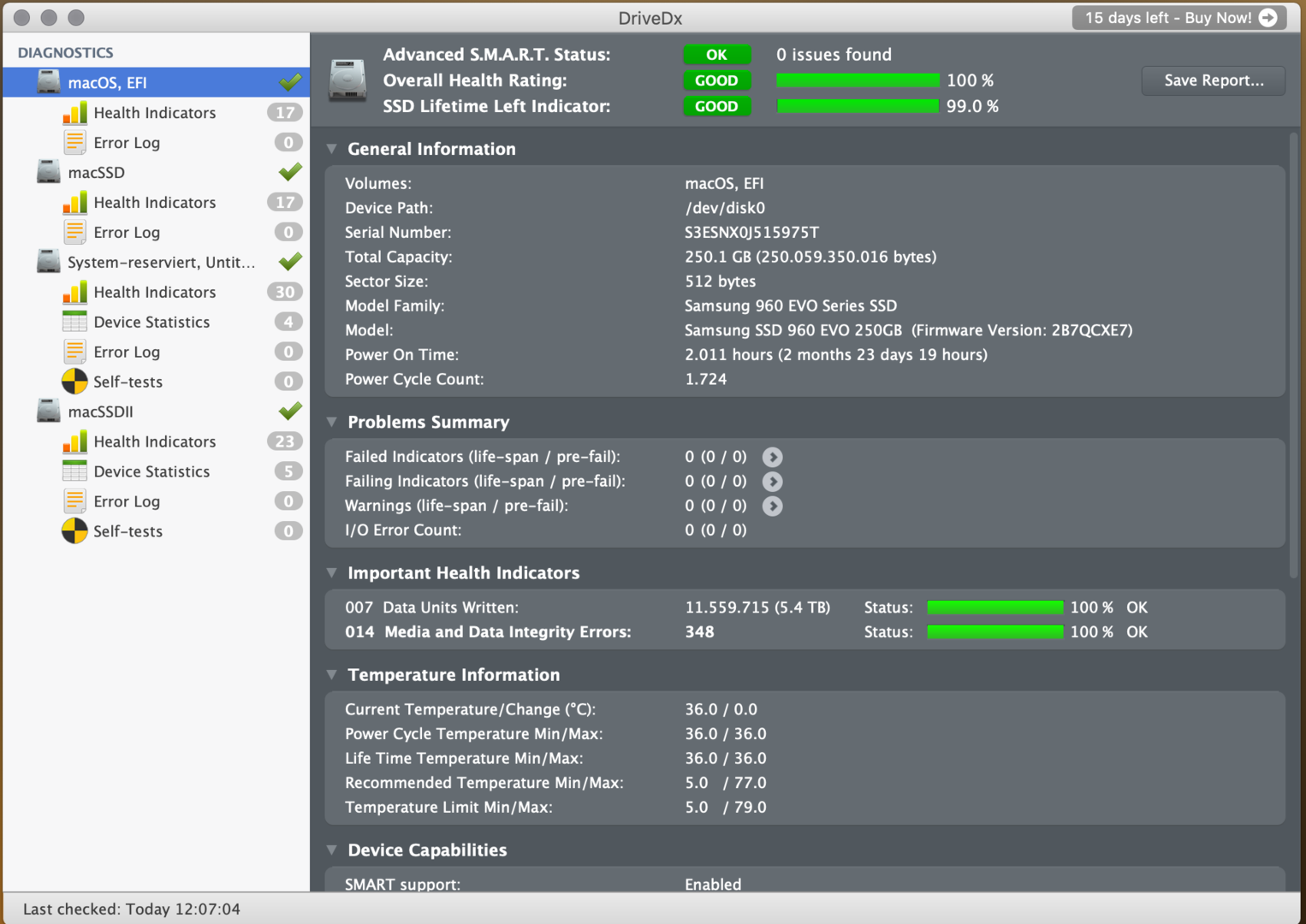Collapse the Device Capabilities section
The height and width of the screenshot is (924, 1306).
coord(332,850)
